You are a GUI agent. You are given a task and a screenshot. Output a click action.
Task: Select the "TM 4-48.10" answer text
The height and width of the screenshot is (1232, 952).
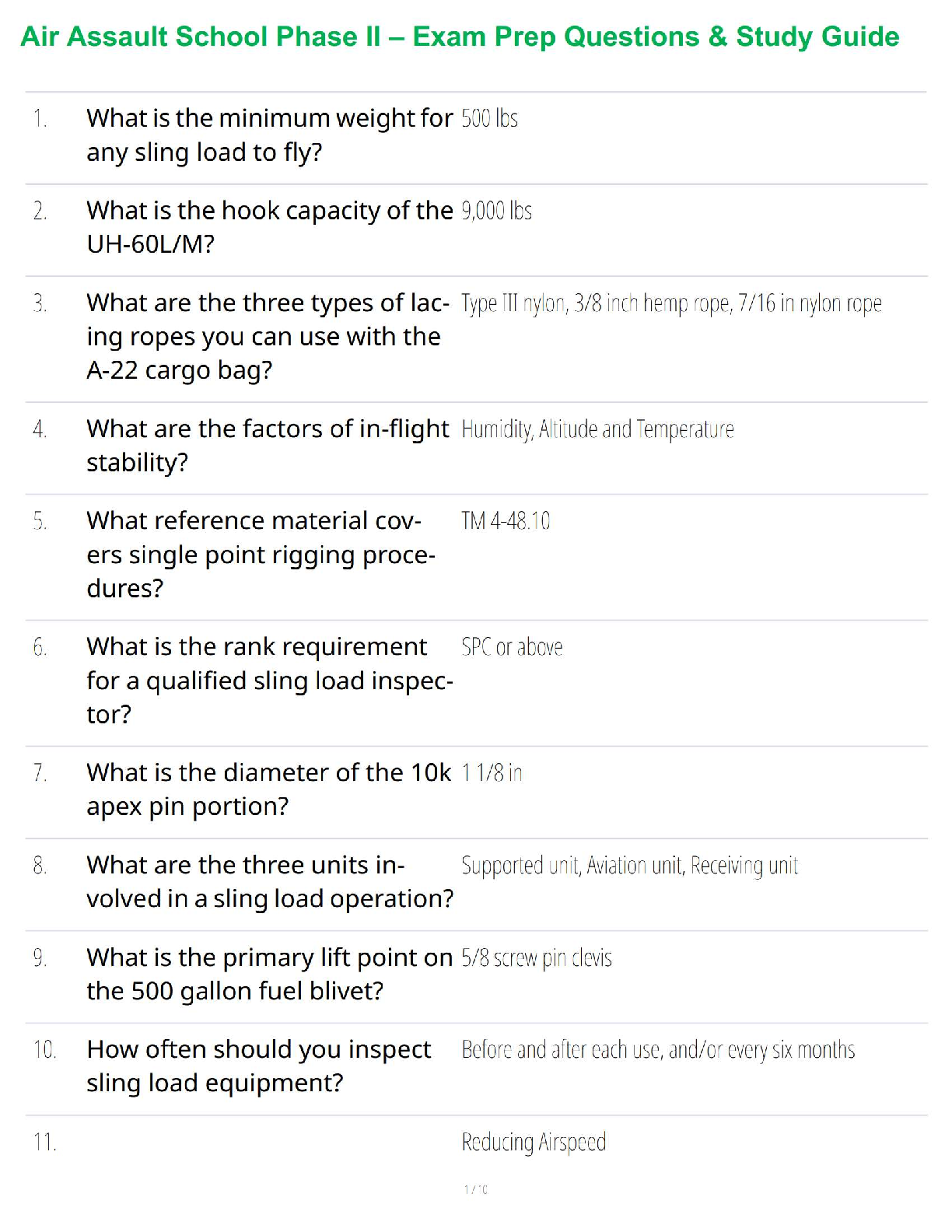506,520
